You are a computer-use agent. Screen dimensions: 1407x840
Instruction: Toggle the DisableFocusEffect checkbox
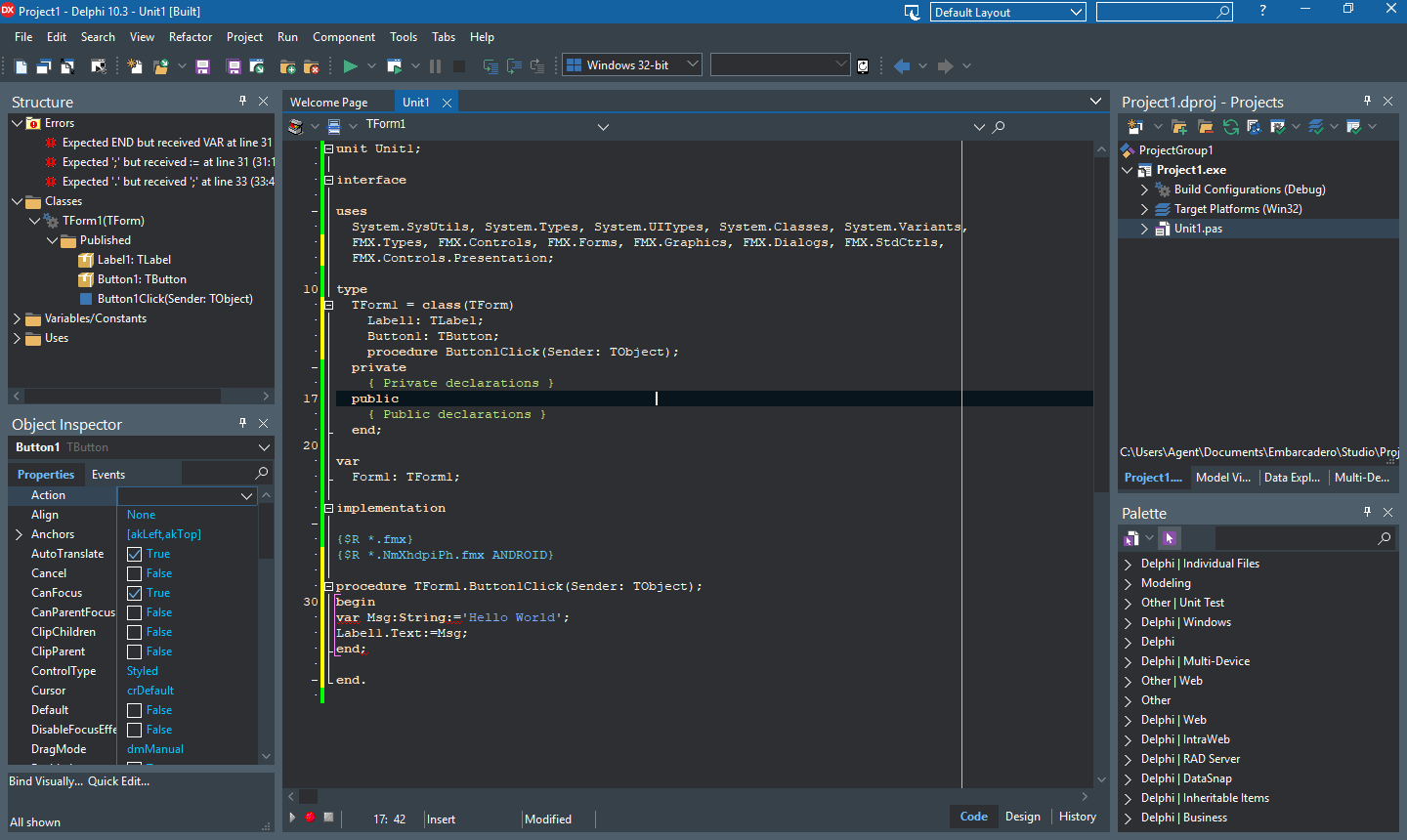click(x=135, y=730)
